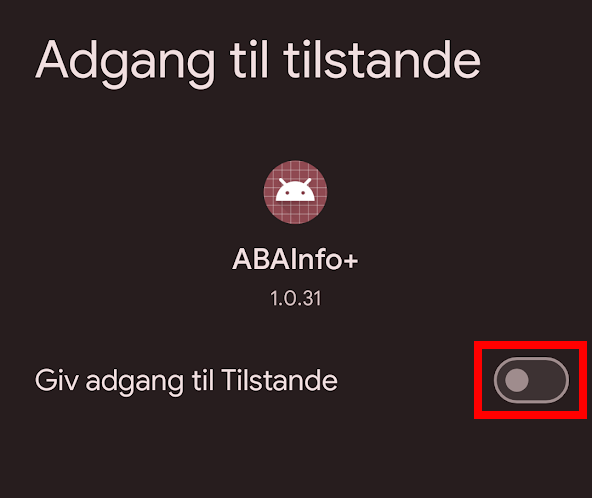Viewport: 592px width, 498px height.
Task: Click the round knob of the switch
Action: coord(516,380)
